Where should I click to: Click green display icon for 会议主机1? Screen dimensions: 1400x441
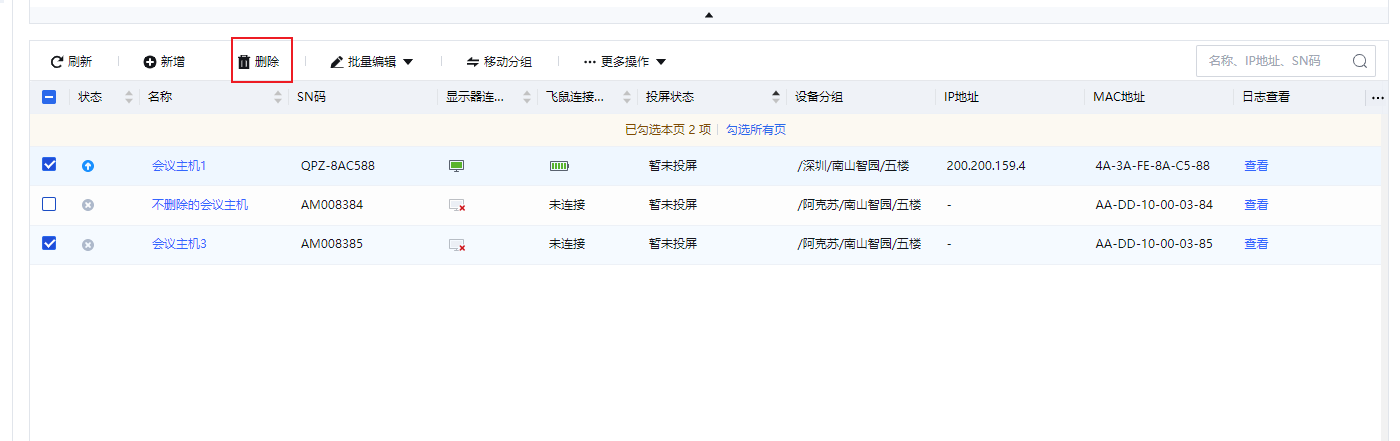tap(456, 166)
